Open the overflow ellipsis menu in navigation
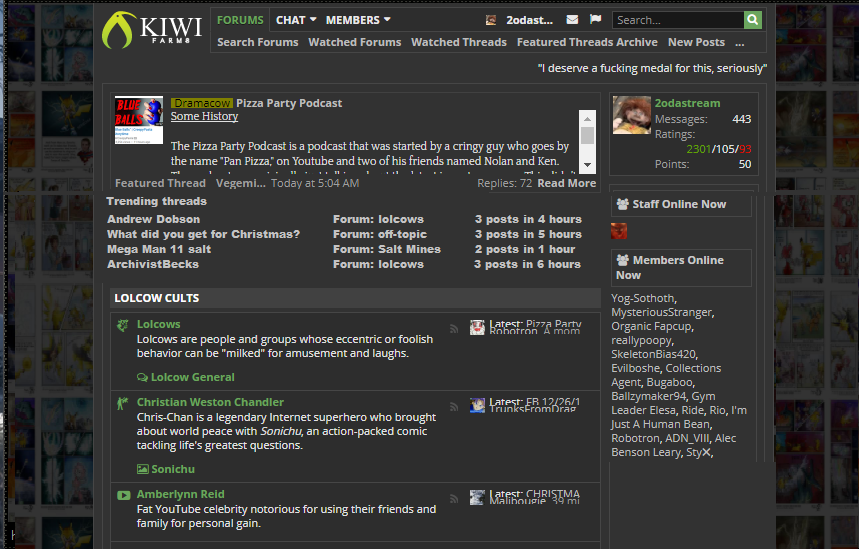859x549 pixels. (x=740, y=43)
